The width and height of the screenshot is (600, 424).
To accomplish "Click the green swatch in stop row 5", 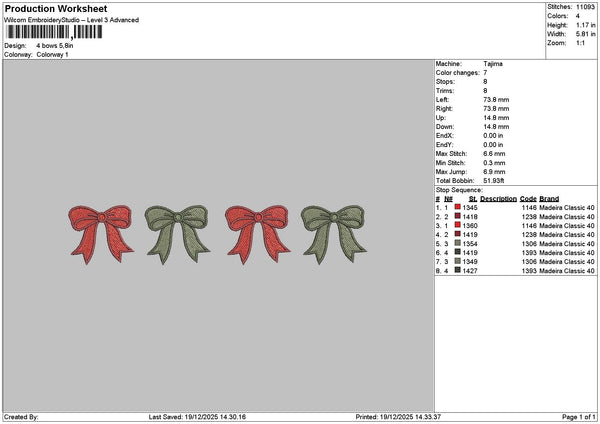I will [x=457, y=243].
